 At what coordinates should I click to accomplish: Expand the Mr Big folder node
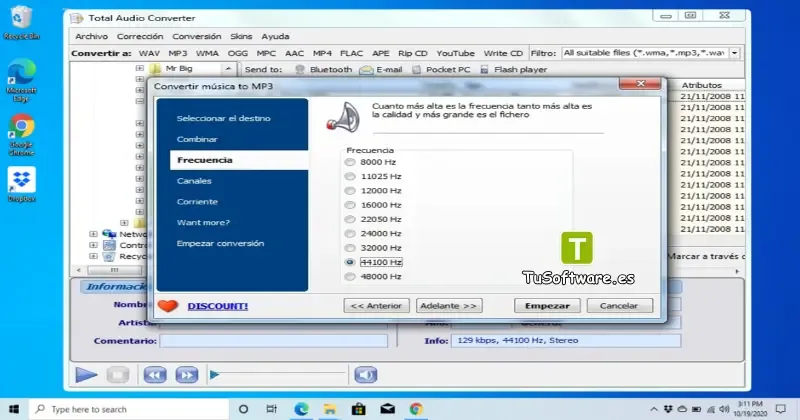click(139, 68)
